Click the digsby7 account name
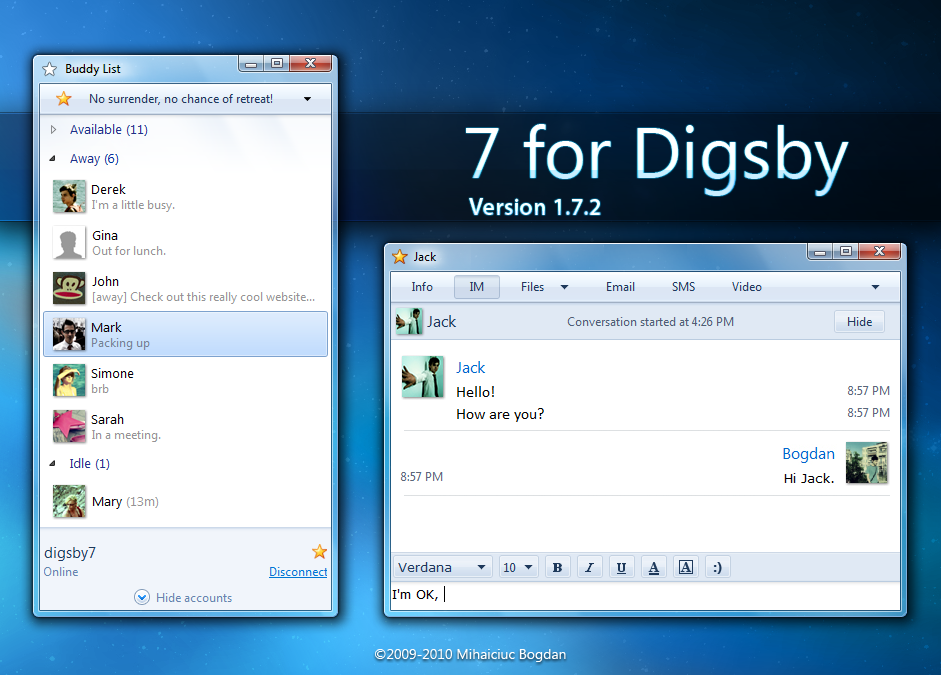This screenshot has height=675, width=941. (x=70, y=553)
